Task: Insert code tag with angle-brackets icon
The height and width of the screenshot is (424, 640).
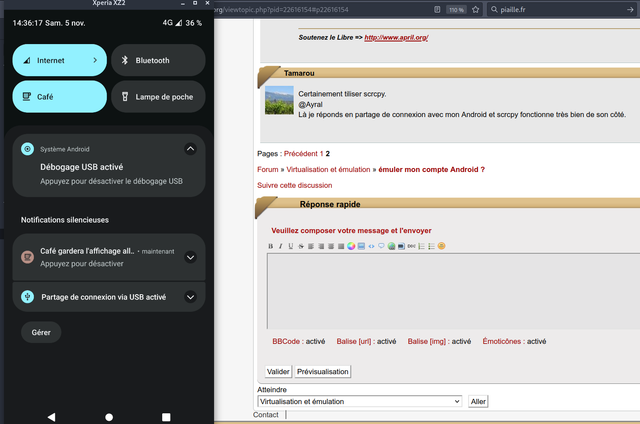Action: pyautogui.click(x=371, y=246)
